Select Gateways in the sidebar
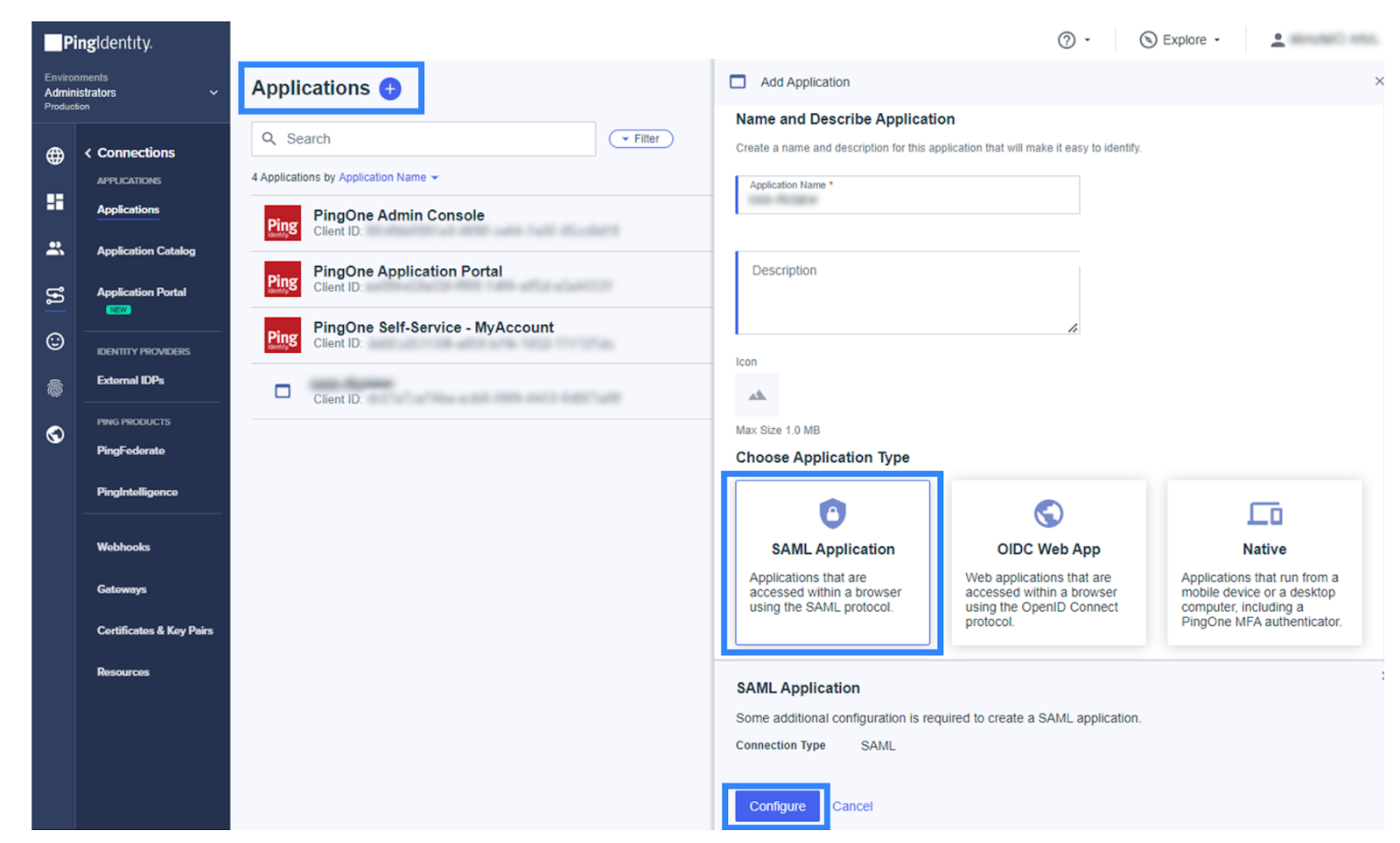The image size is (1400, 843). tap(122, 589)
